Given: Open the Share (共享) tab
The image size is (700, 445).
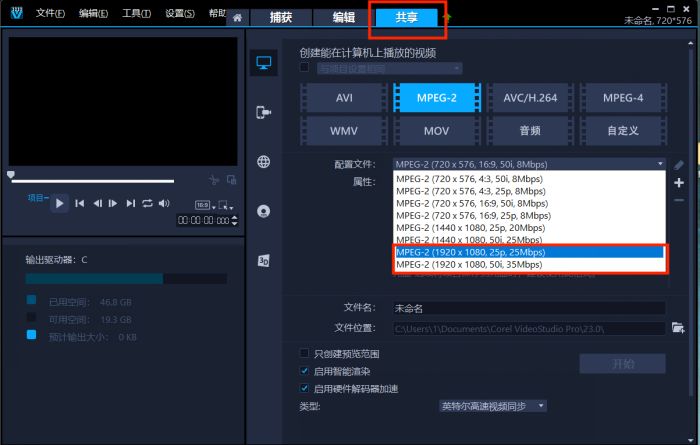Looking at the screenshot, I should tap(406, 17).
